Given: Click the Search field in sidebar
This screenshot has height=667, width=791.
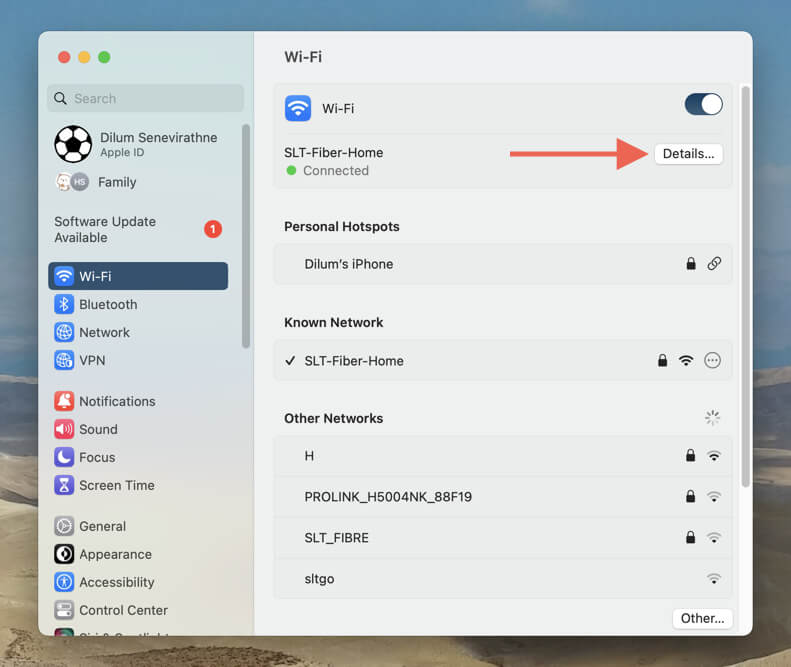Looking at the screenshot, I should 145,98.
